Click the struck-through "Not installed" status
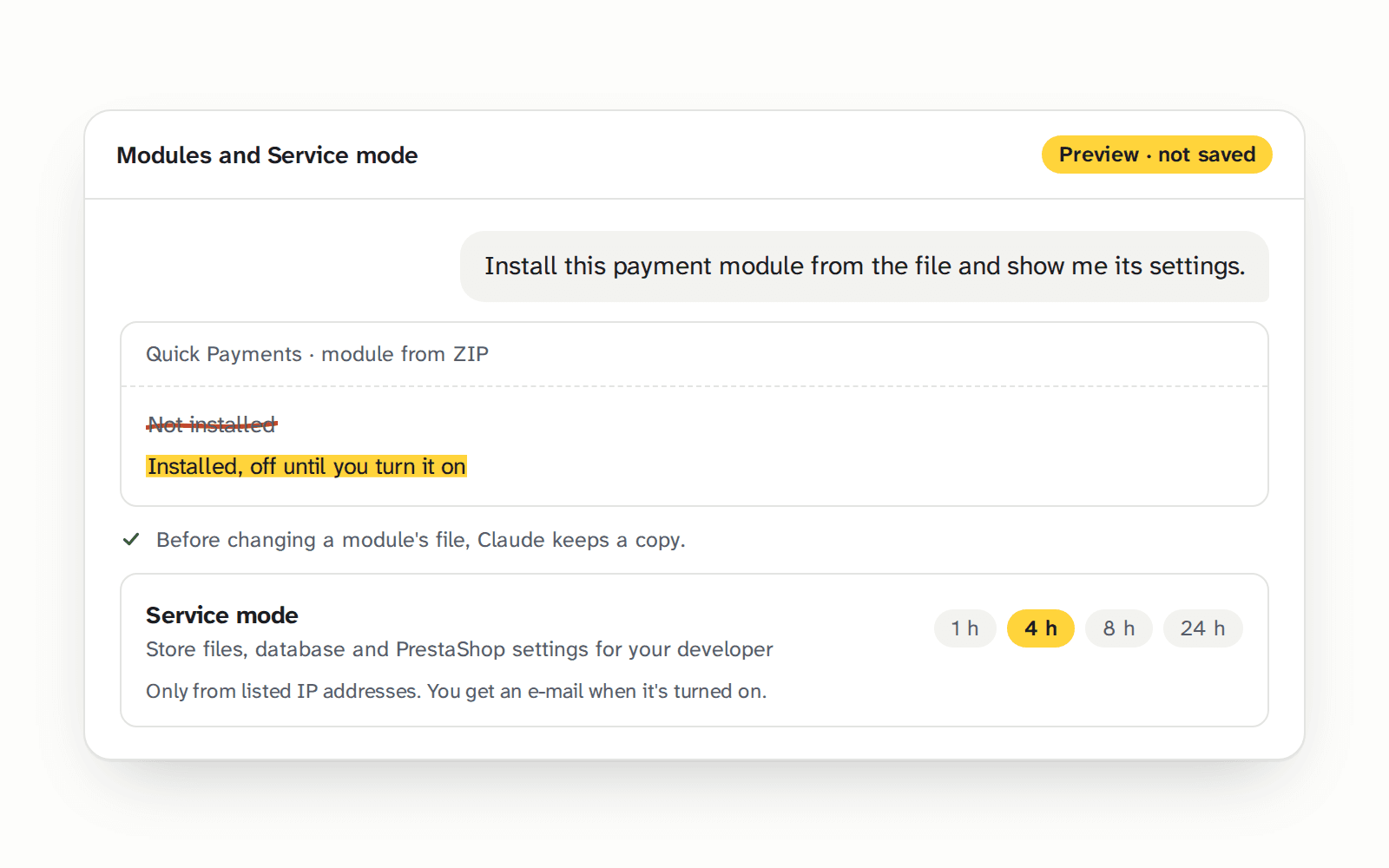1389x868 pixels. [212, 424]
